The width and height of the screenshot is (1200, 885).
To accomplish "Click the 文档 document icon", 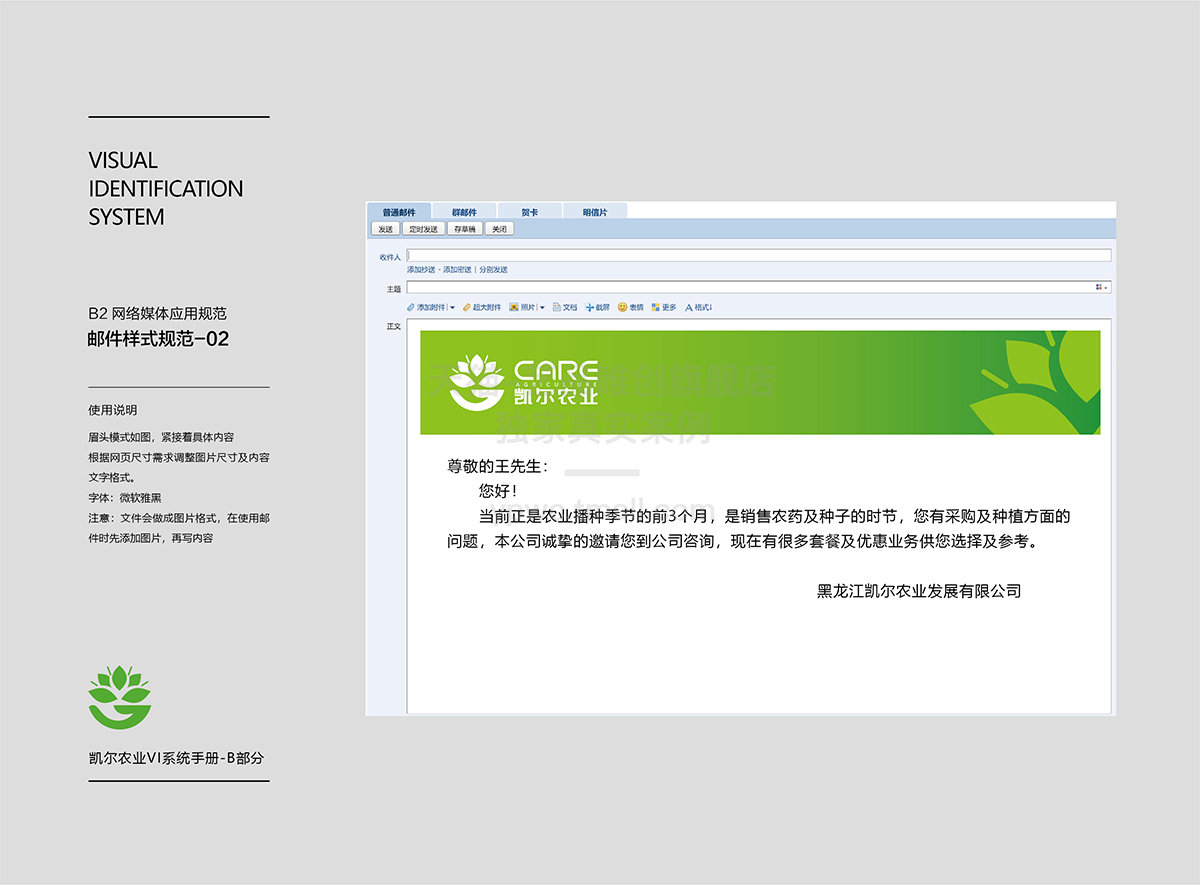I will pos(557,308).
